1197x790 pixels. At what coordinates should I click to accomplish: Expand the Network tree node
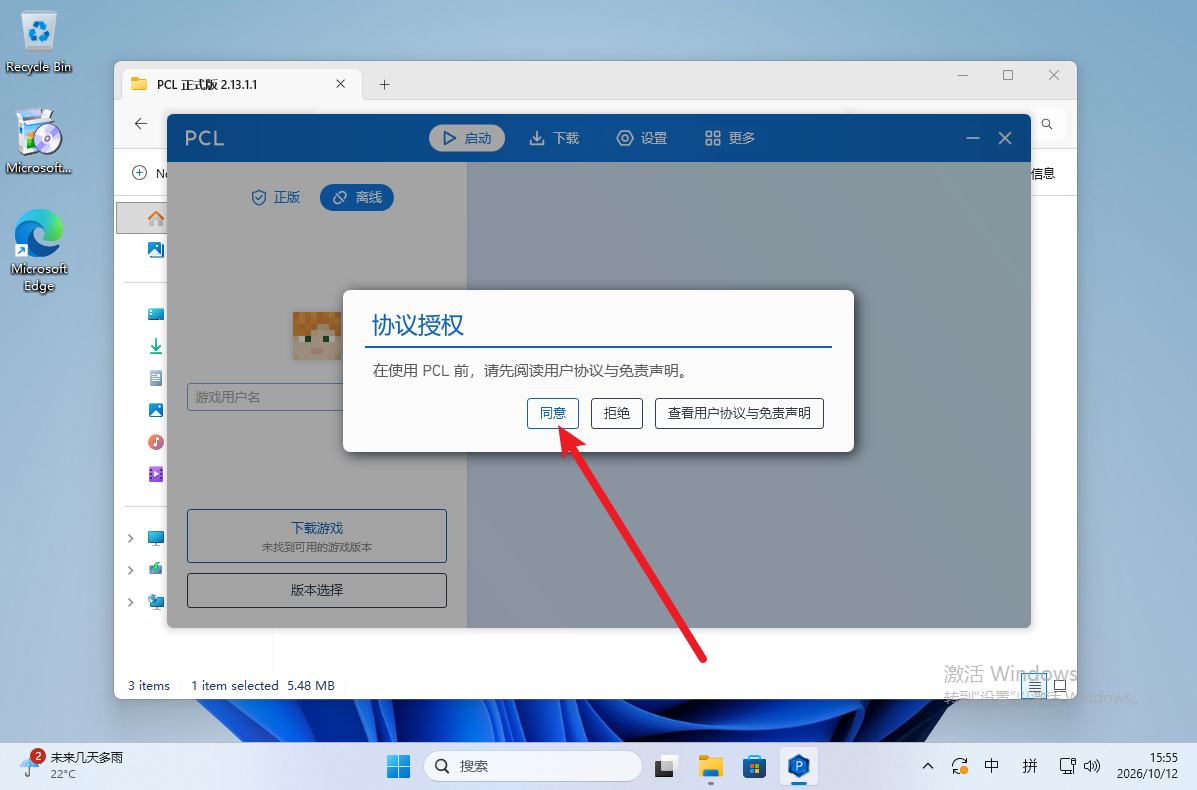coord(131,602)
